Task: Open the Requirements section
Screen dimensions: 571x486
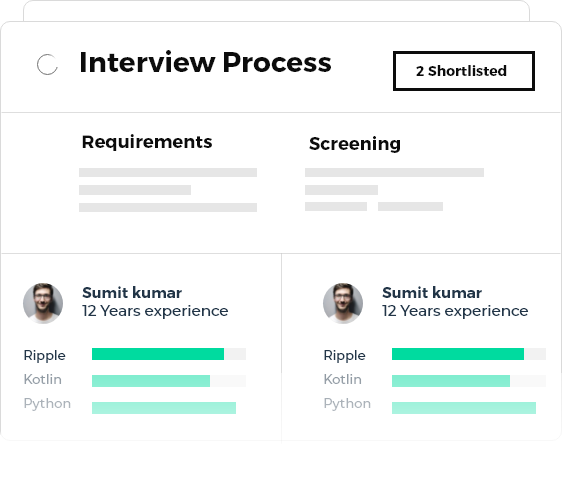Action: (147, 142)
